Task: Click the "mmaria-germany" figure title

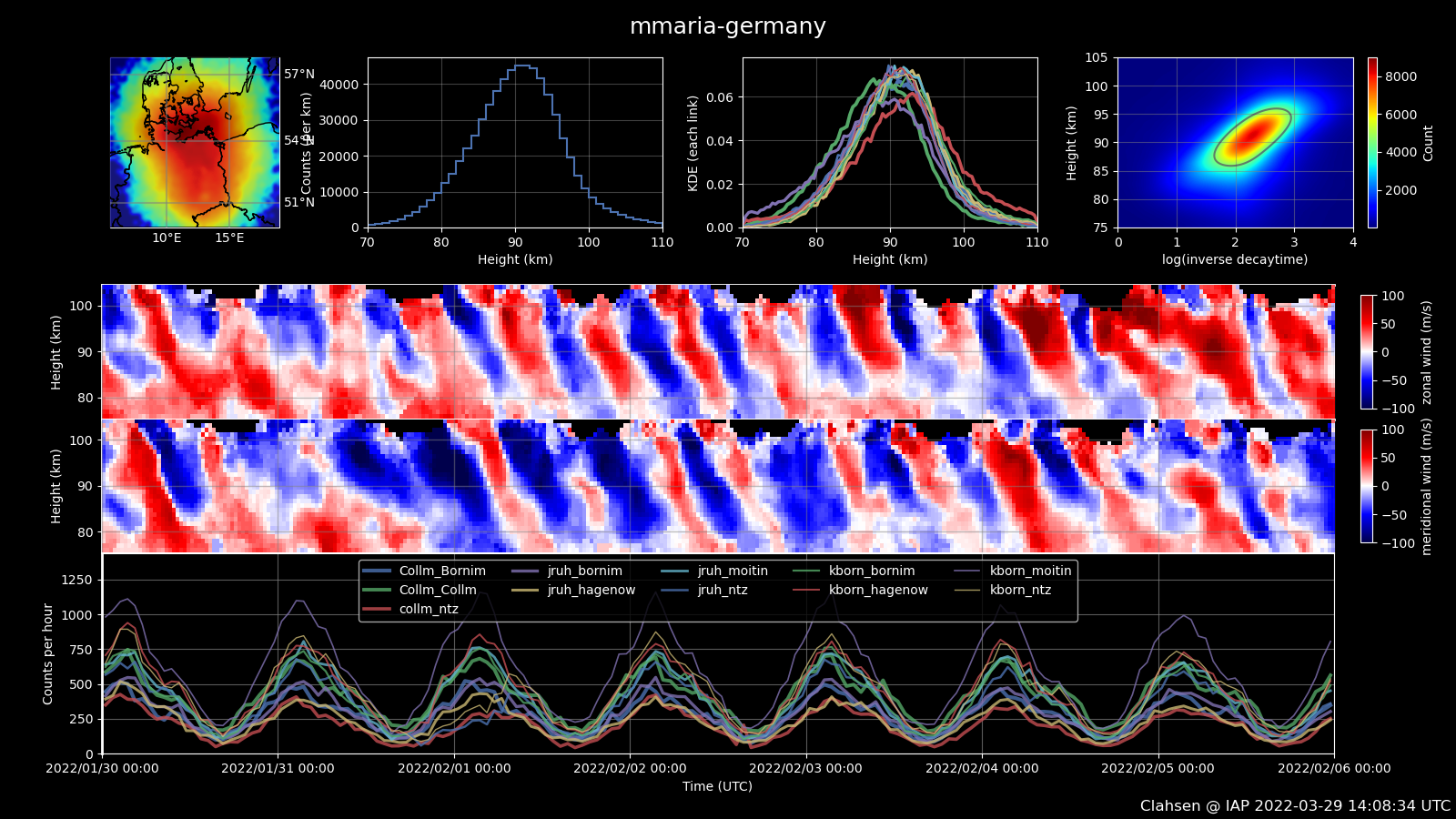Action: (x=728, y=26)
